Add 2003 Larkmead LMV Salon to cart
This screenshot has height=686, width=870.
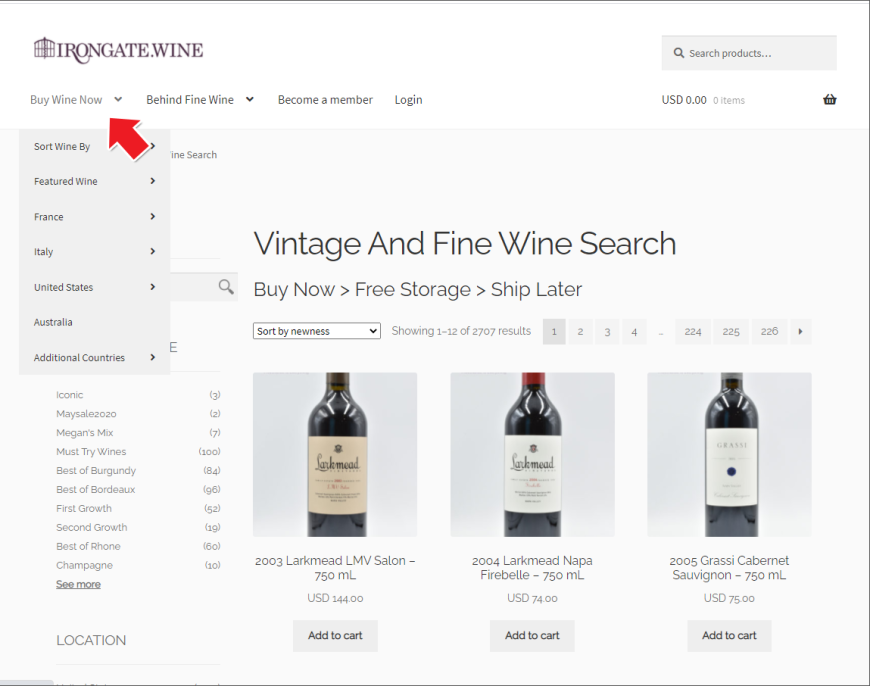(335, 635)
